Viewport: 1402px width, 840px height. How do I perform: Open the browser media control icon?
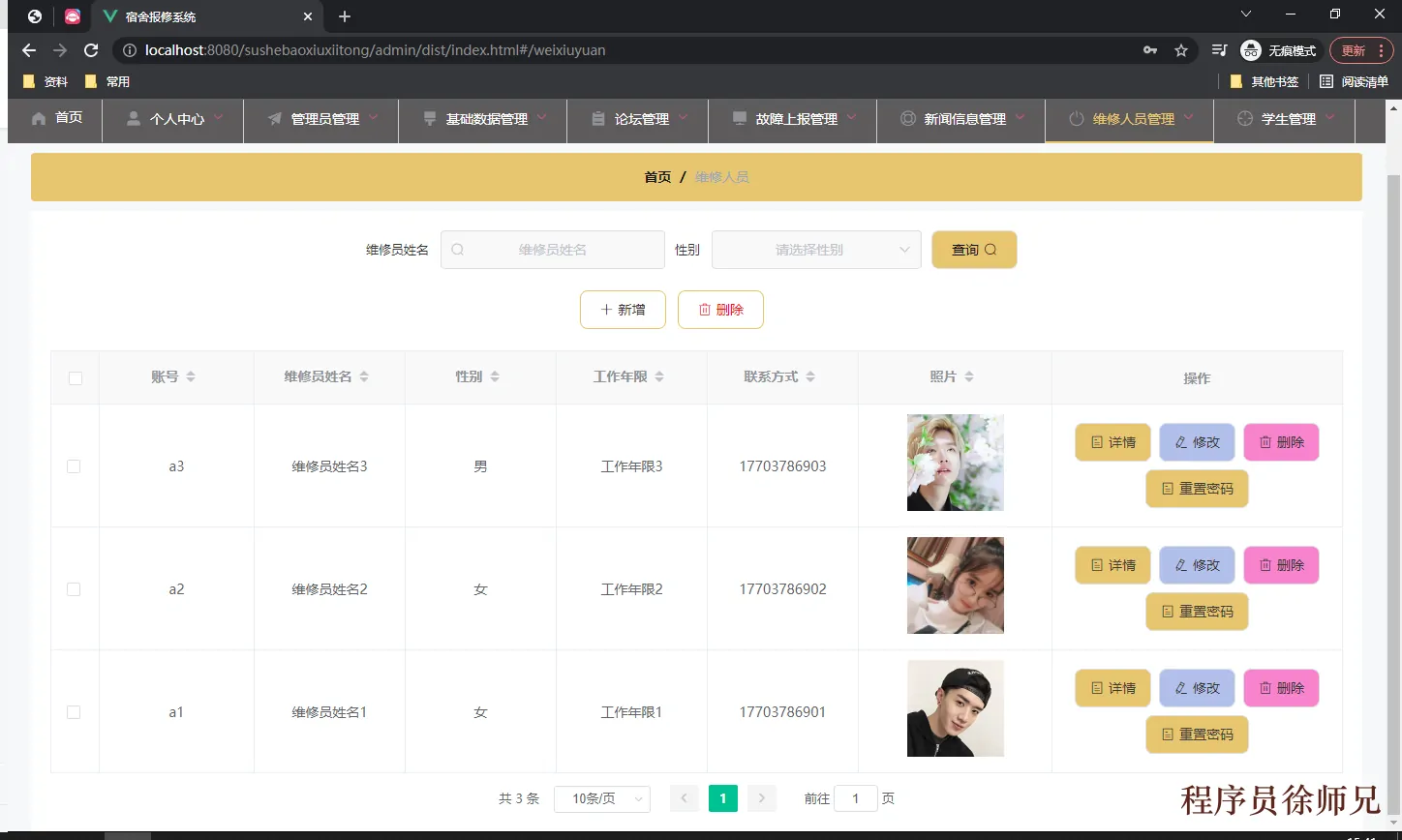[1220, 50]
